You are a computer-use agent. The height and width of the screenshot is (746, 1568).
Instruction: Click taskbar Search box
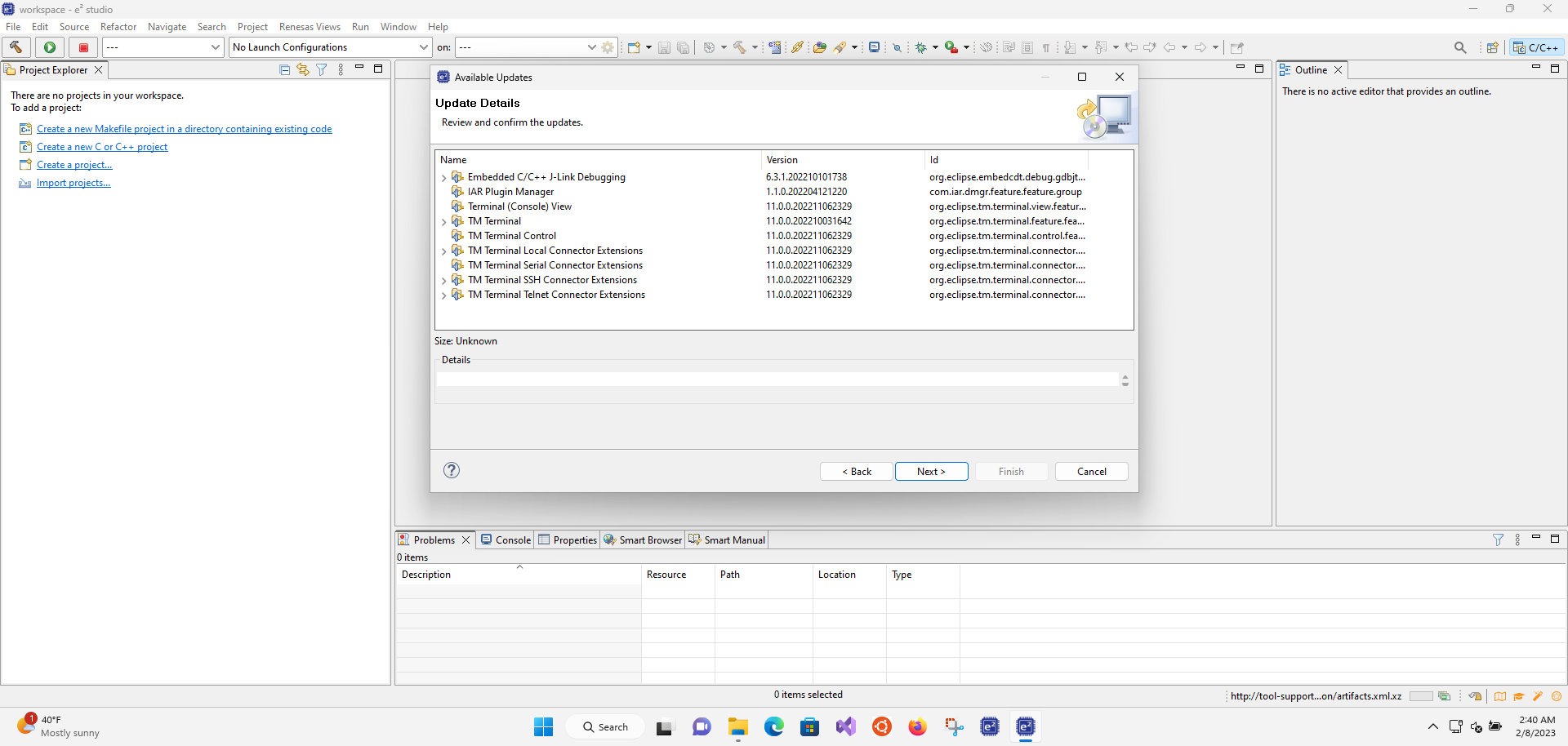tap(605, 726)
